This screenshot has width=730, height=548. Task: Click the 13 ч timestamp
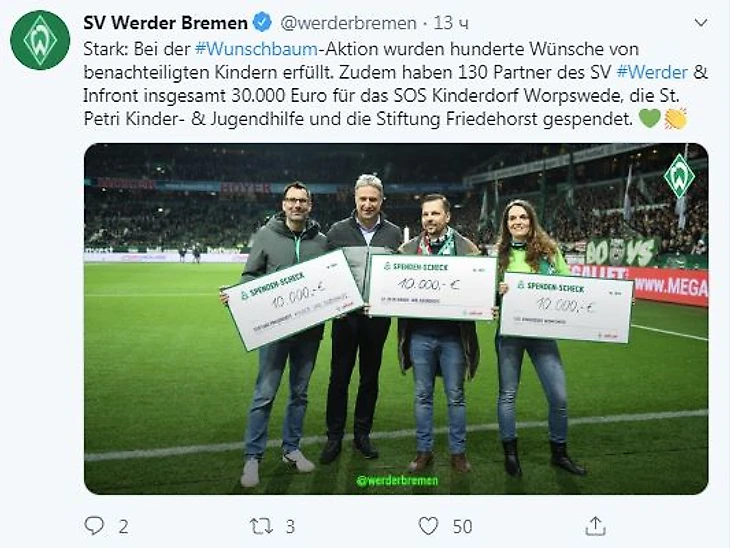pyautogui.click(x=451, y=23)
